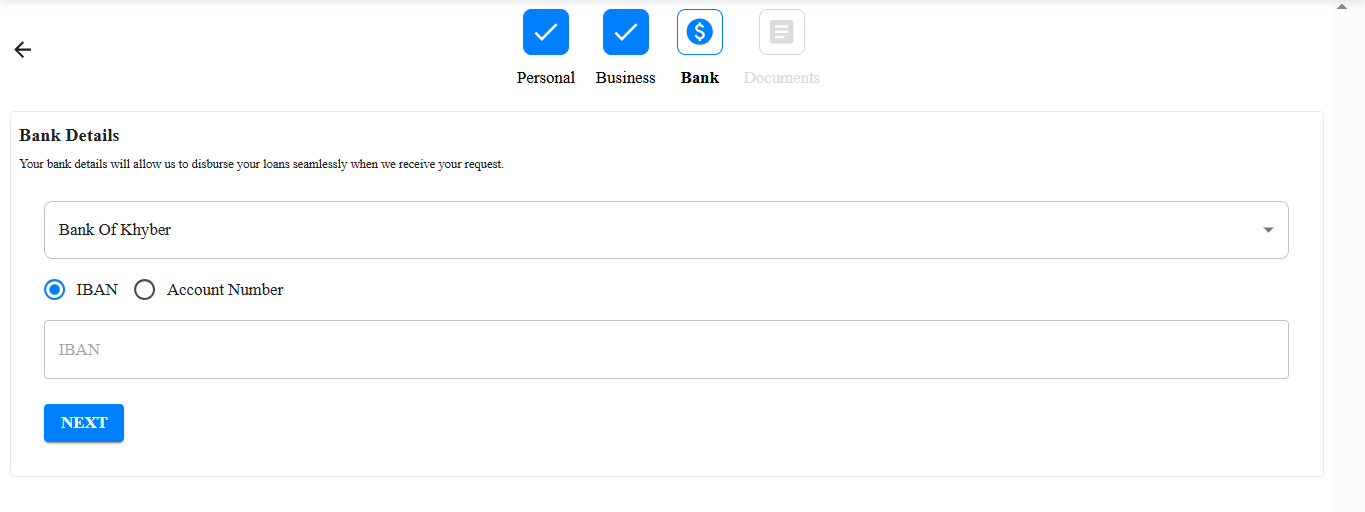1365x512 pixels.
Task: Click the Bank step dollar icon
Action: point(700,32)
